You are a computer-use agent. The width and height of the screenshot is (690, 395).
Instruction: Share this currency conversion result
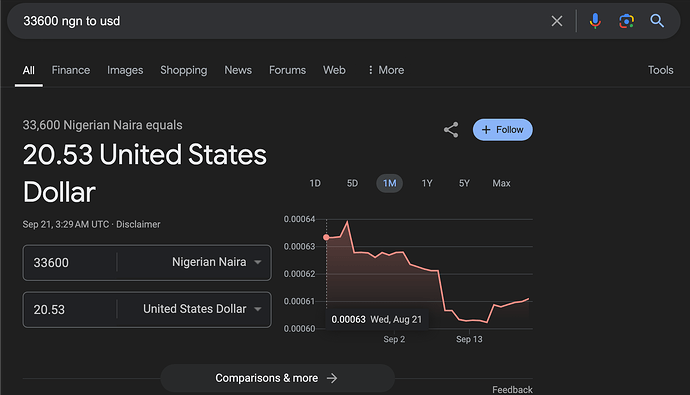[451, 130]
